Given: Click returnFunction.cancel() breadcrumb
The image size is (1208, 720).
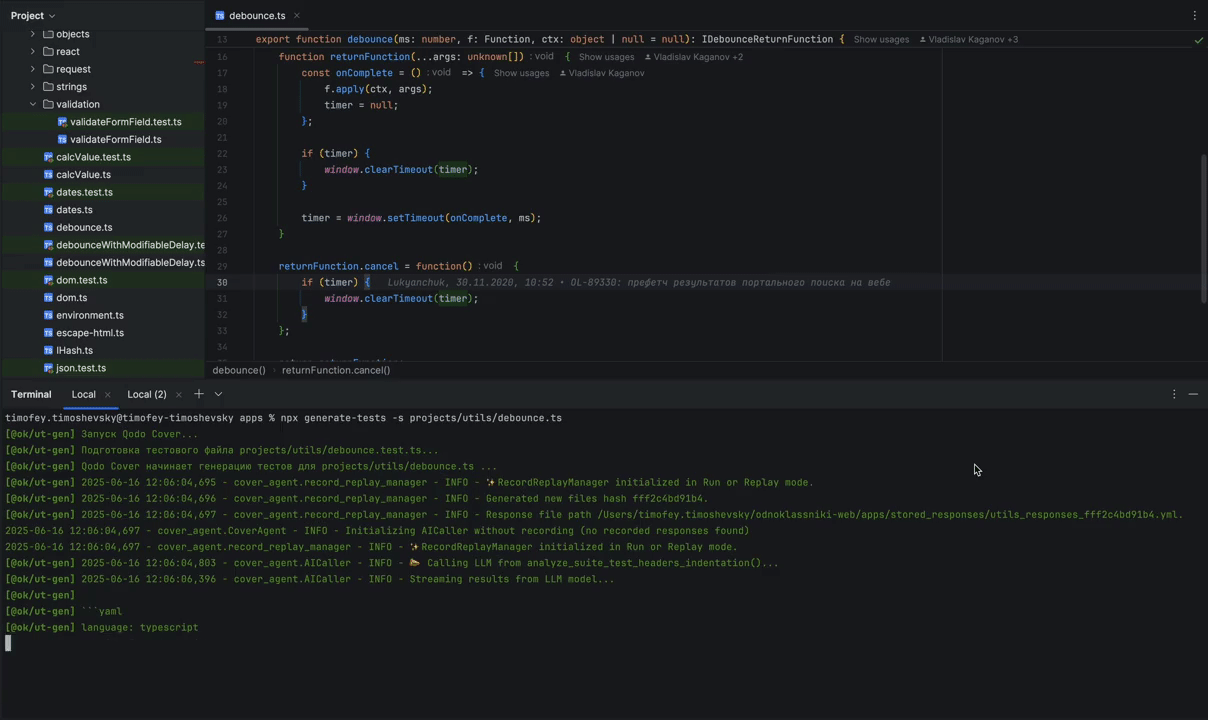Looking at the screenshot, I should pyautogui.click(x=336, y=370).
